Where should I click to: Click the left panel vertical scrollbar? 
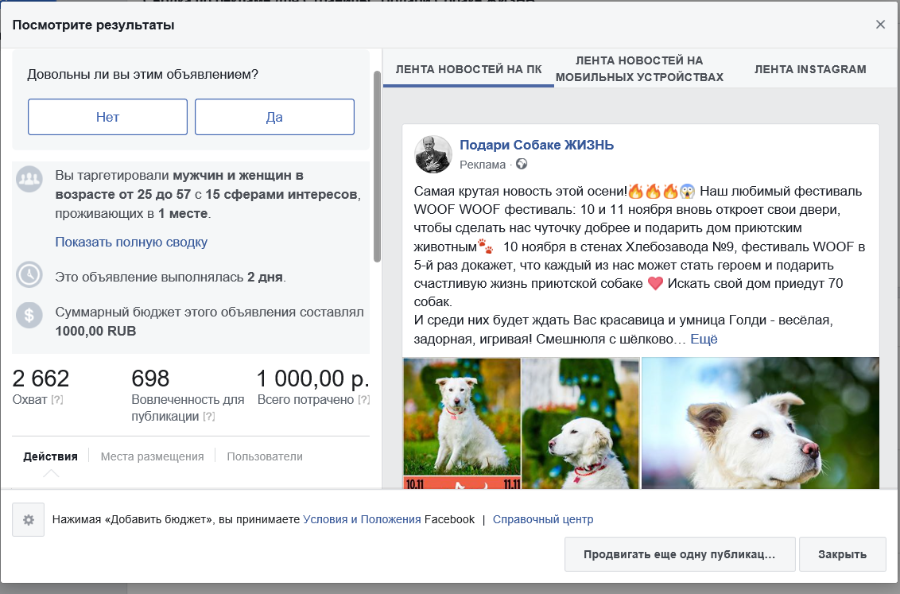point(377,166)
